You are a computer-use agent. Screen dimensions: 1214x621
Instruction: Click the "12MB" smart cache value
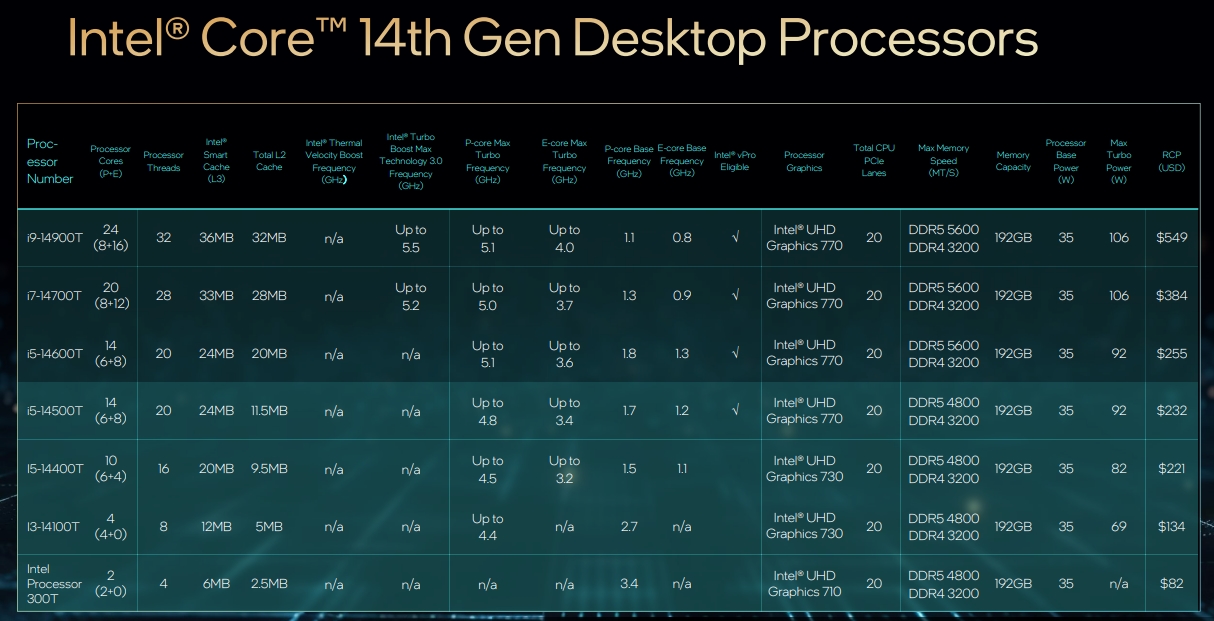click(216, 527)
